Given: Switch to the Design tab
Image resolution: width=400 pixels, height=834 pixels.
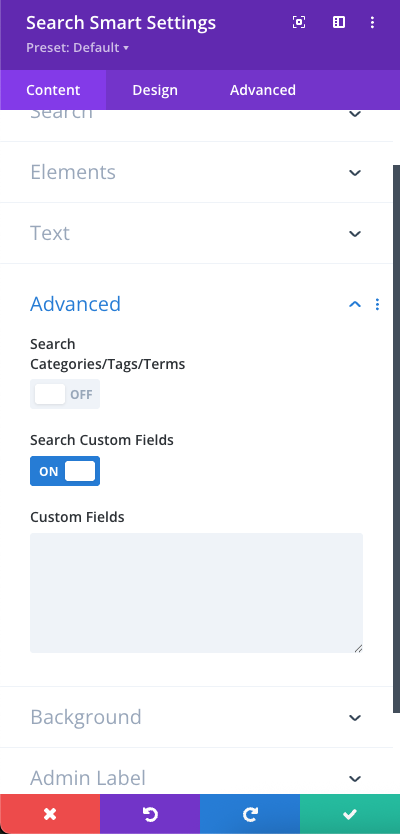Looking at the screenshot, I should click(x=155, y=90).
